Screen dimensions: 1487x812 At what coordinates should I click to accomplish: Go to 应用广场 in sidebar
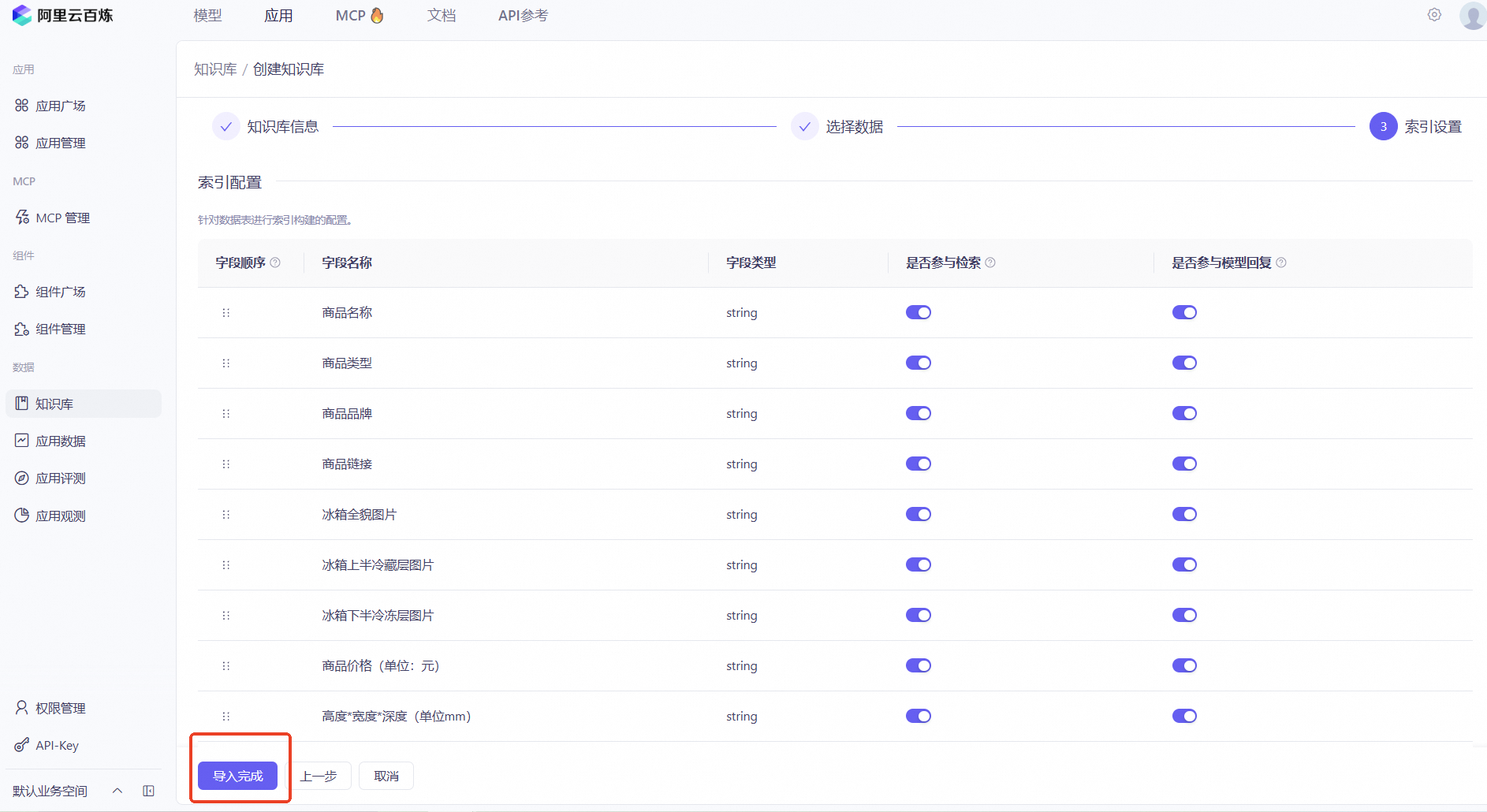61,106
